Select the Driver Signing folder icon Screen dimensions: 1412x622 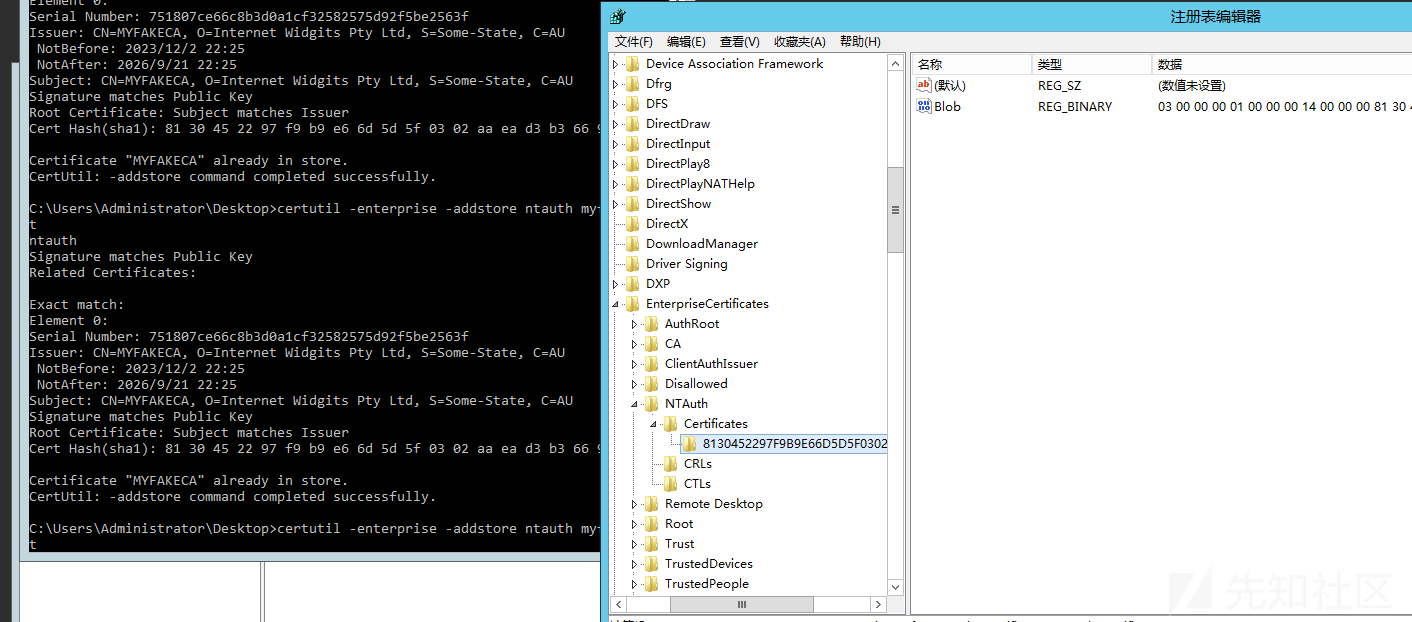click(x=632, y=264)
